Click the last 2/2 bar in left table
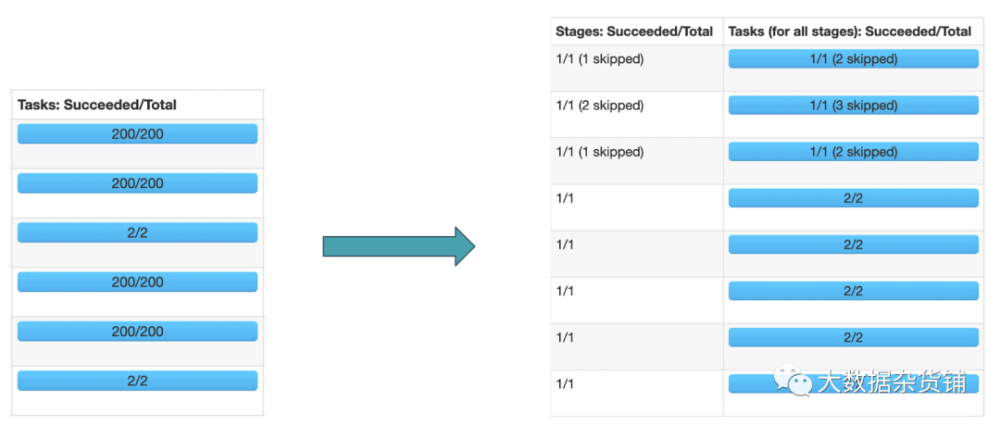 (137, 381)
